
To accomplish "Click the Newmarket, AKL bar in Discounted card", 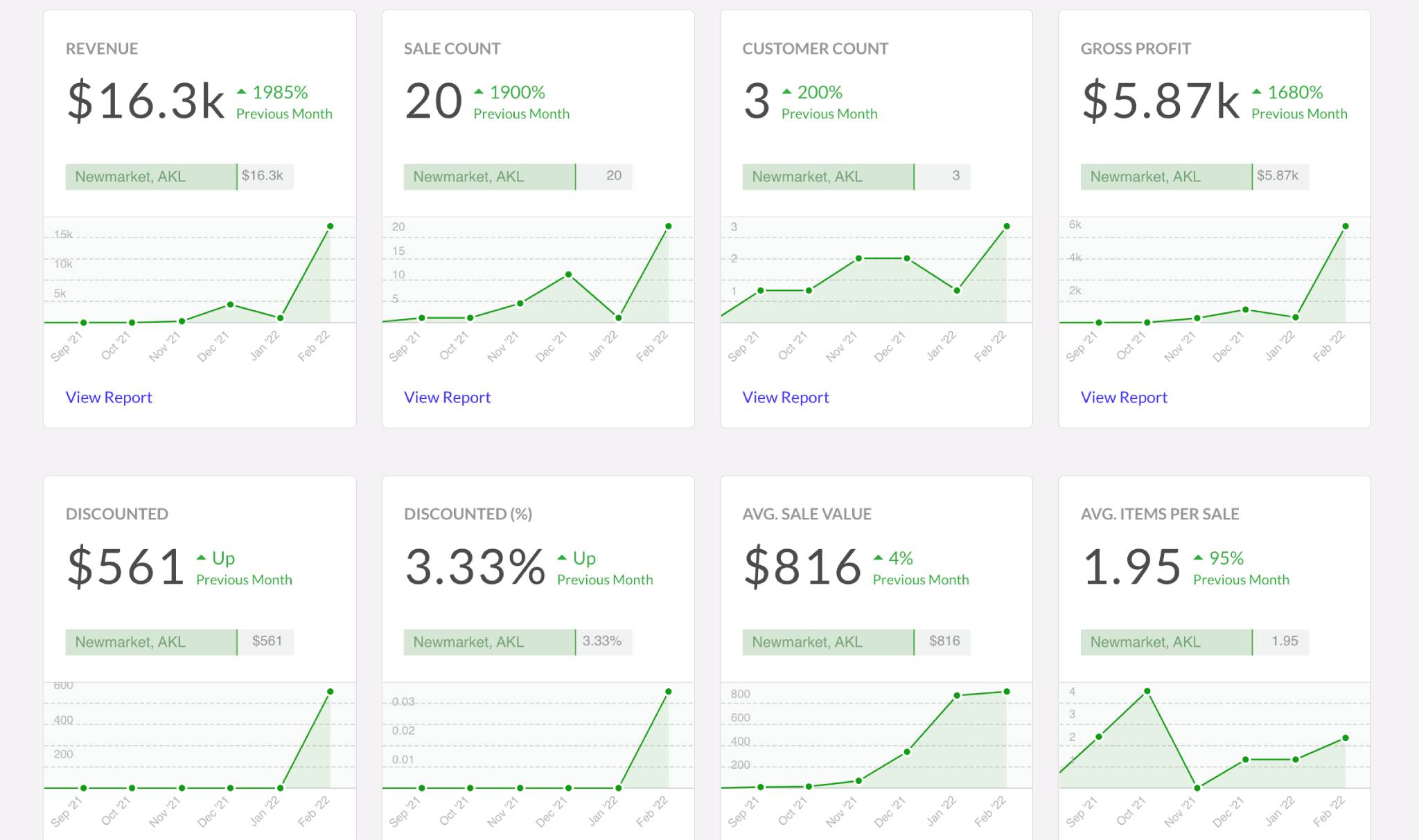I will click(x=151, y=642).
